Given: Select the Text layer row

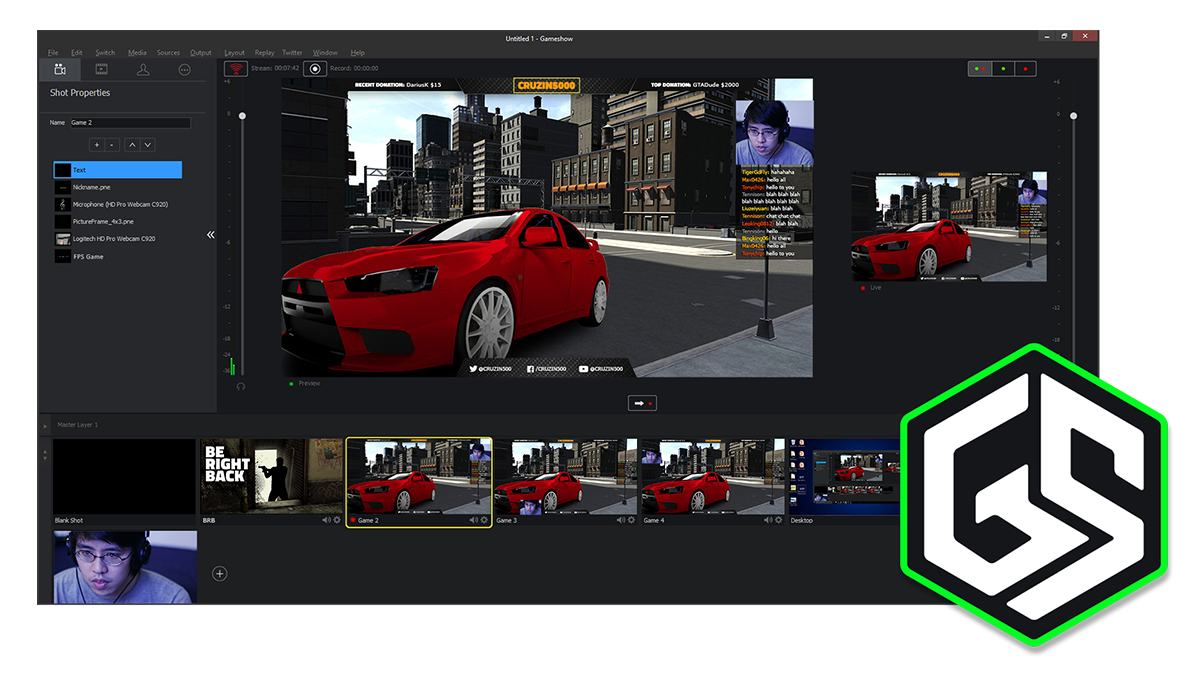Looking at the screenshot, I should pos(118,170).
